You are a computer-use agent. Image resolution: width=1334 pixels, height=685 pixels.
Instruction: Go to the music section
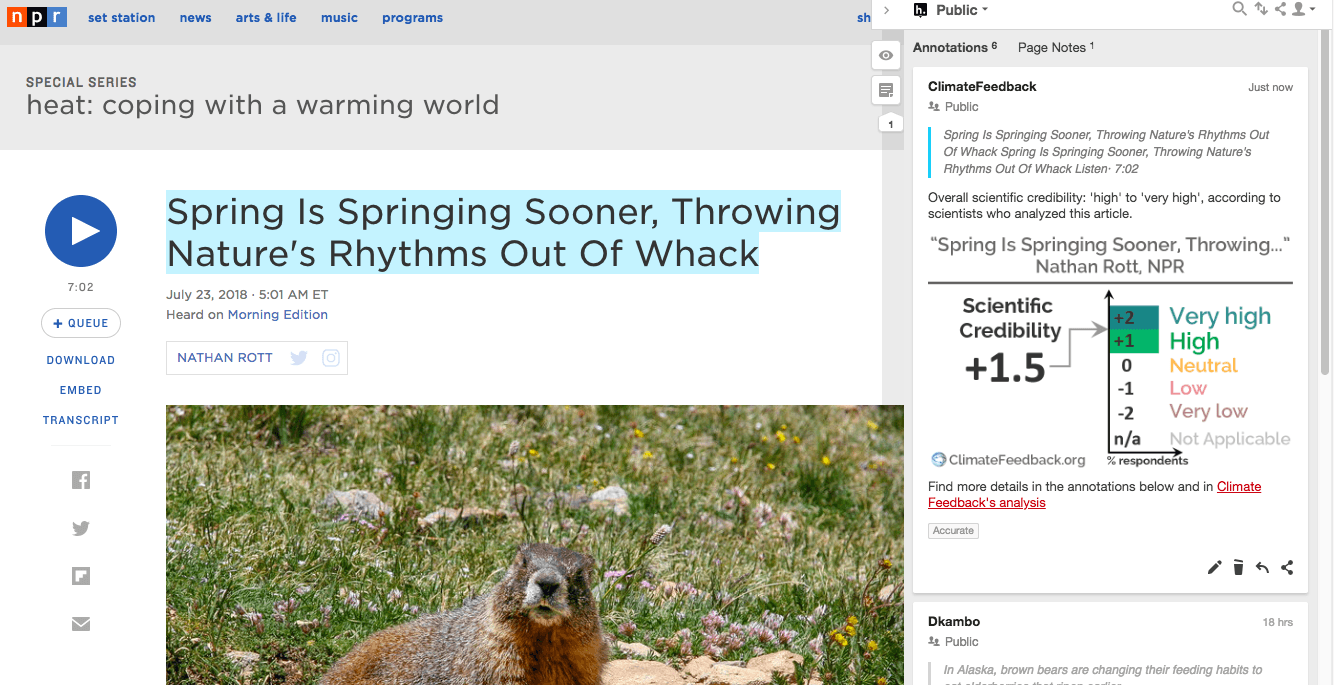click(x=339, y=18)
